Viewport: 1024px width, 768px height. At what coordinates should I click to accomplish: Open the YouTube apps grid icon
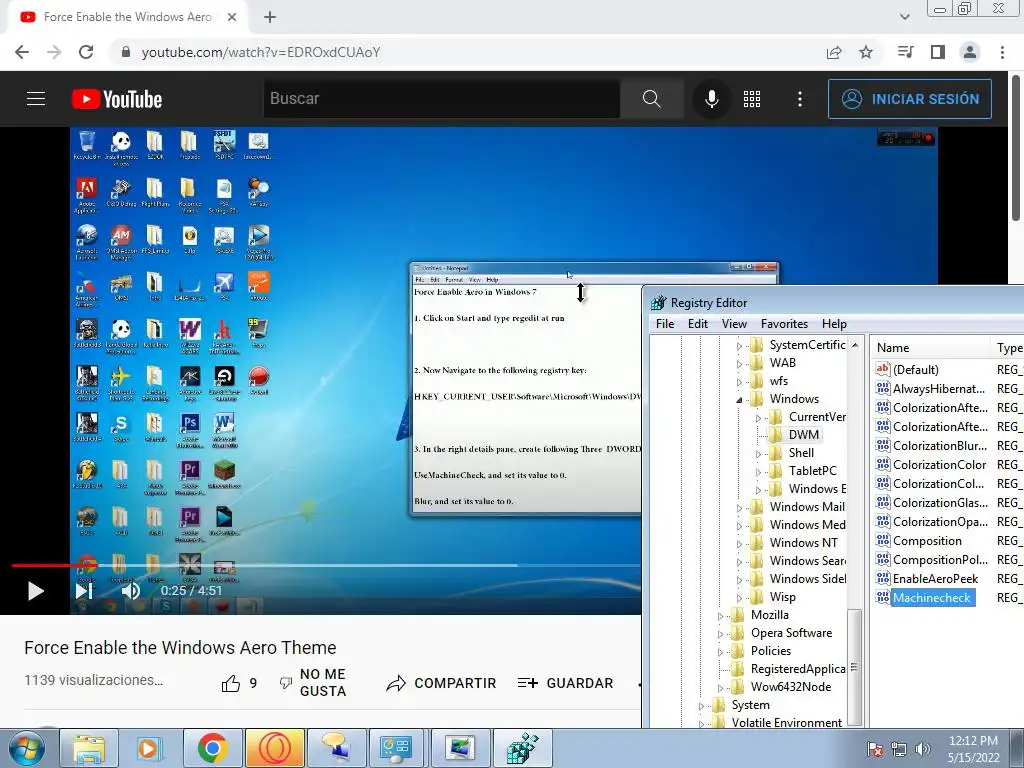click(752, 99)
